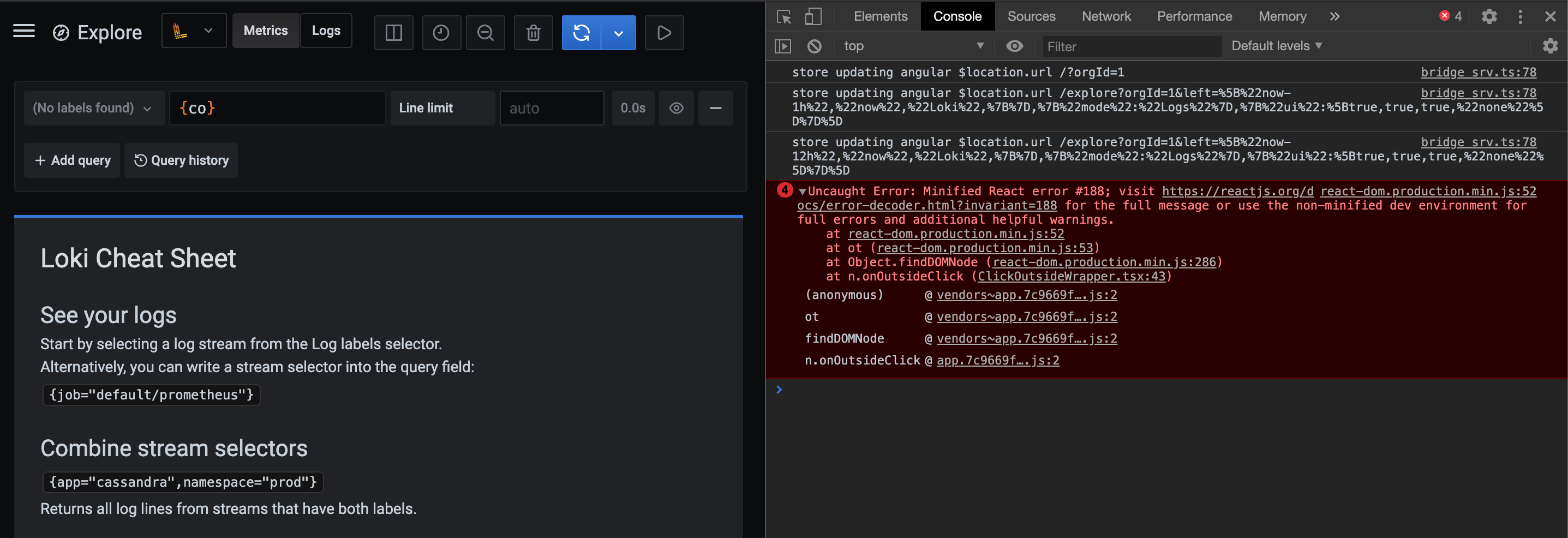Show the console sidebar
Screen dimensions: 1568x538
coord(783,46)
